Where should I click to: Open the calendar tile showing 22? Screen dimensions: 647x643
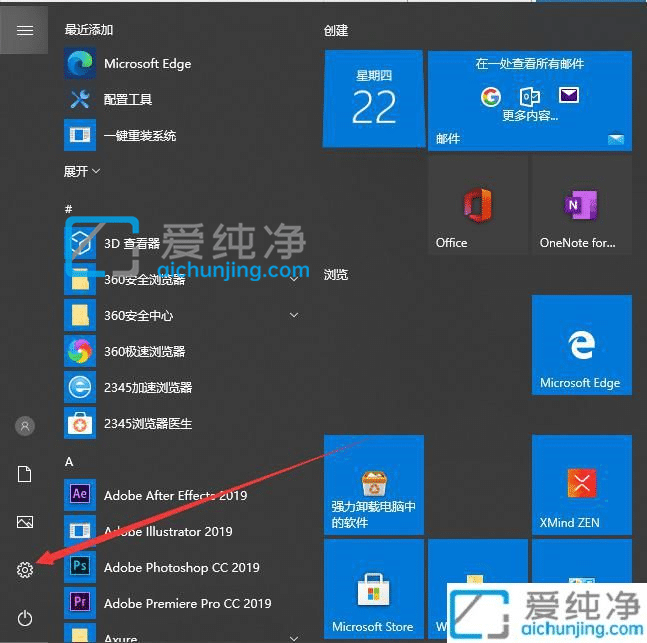pos(374,99)
